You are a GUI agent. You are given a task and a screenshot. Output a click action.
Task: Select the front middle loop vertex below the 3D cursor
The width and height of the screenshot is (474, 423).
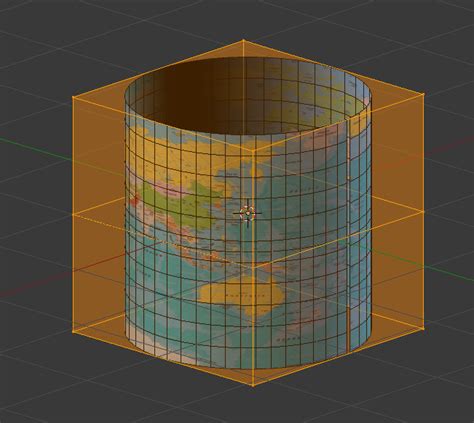click(253, 268)
